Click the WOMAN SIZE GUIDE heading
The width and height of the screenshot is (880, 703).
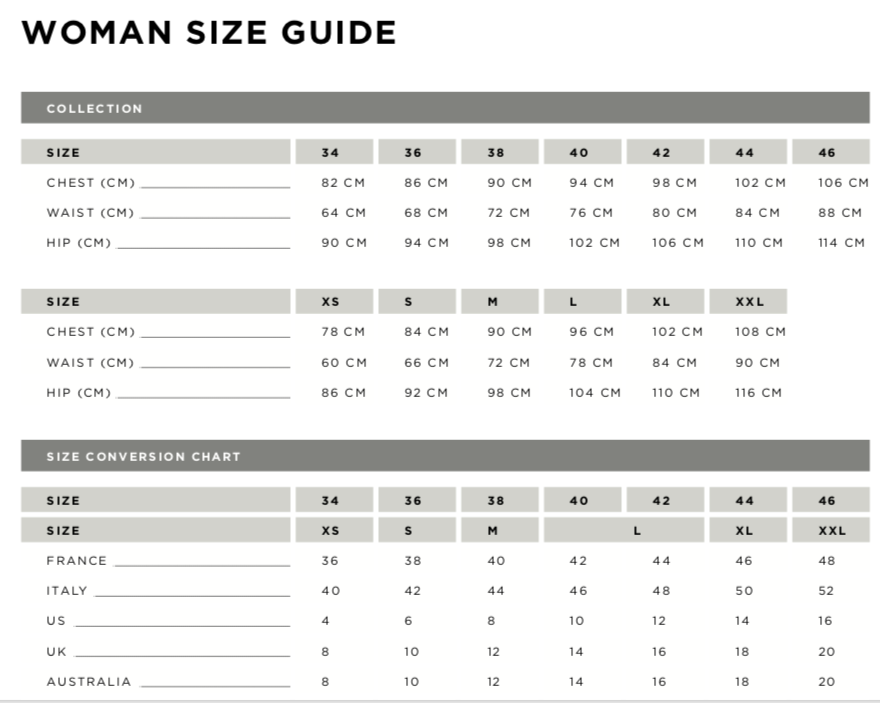coord(209,33)
